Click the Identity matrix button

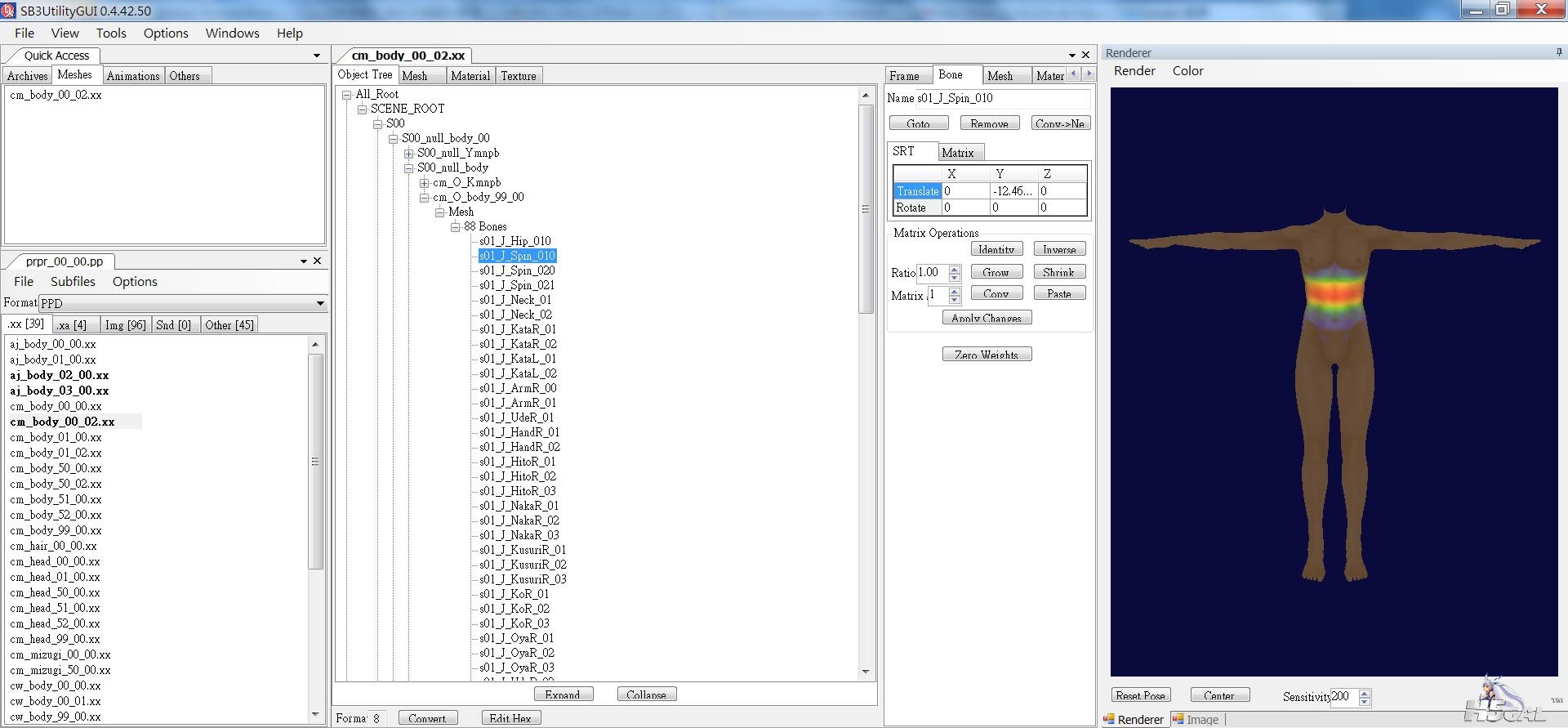996,249
